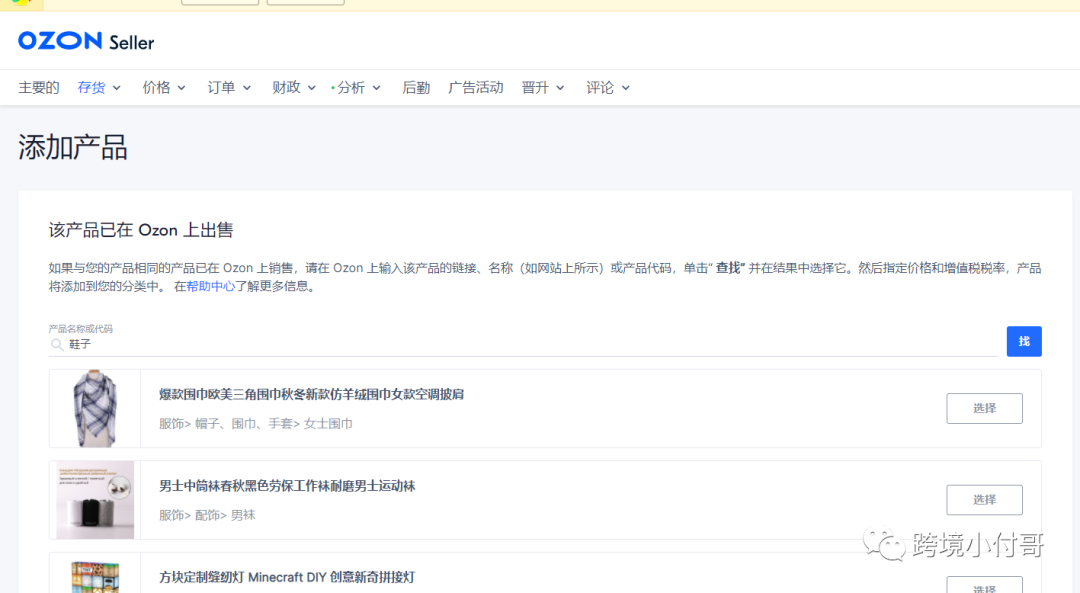Open the 主要的 menu item
This screenshot has width=1080, height=593.
(x=39, y=87)
